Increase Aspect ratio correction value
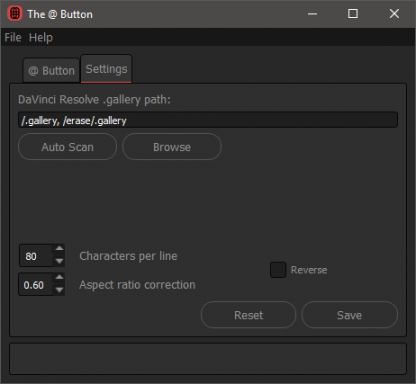The height and width of the screenshot is (384, 416). click(x=59, y=277)
